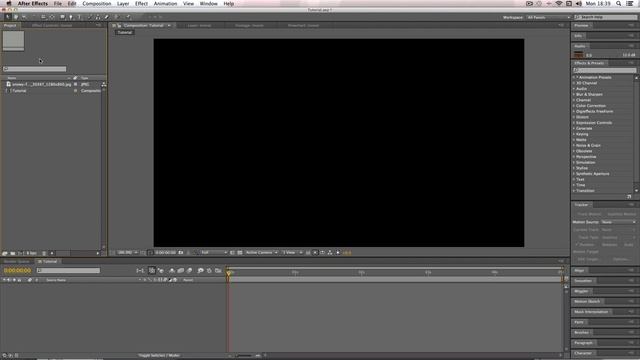Click the new folder icon in Project panel
The height and width of the screenshot is (360, 640).
point(13,253)
